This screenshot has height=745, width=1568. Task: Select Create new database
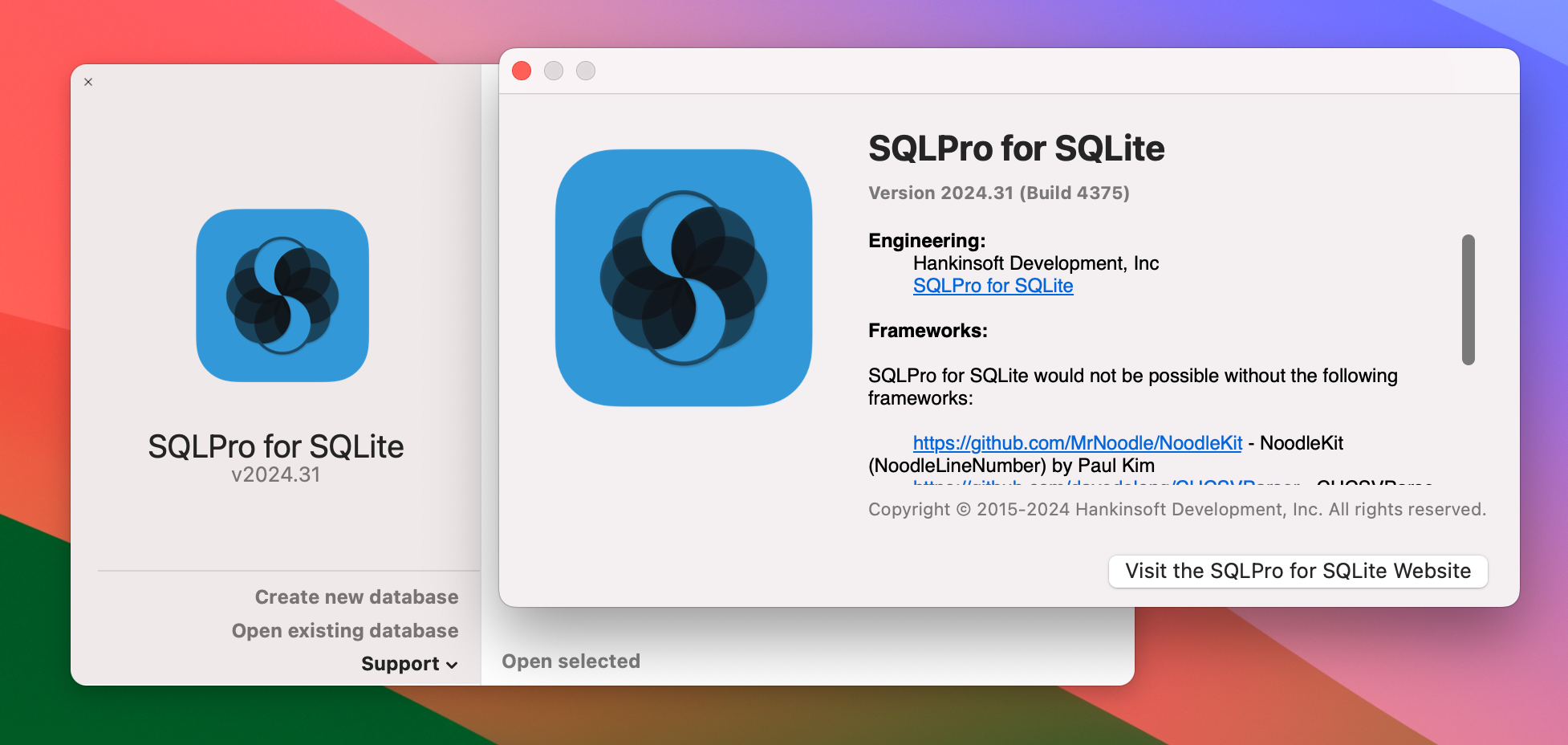coord(355,596)
